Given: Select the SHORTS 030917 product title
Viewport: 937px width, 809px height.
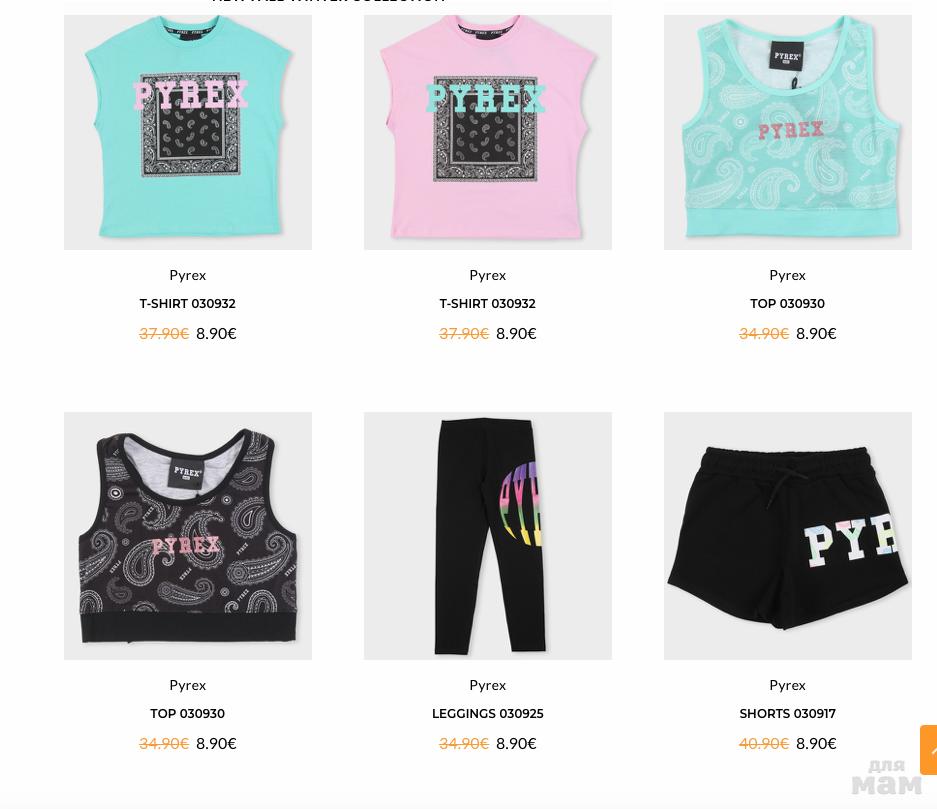Looking at the screenshot, I should point(788,713).
